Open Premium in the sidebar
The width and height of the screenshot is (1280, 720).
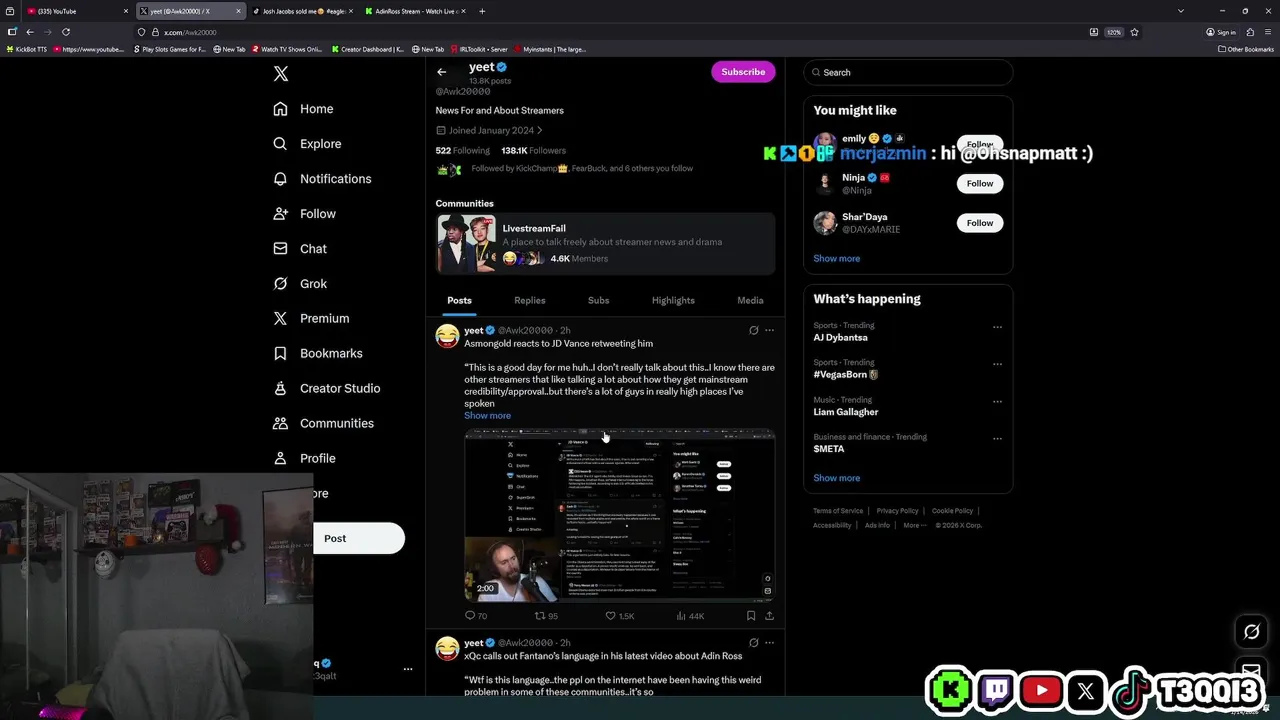pos(311,319)
